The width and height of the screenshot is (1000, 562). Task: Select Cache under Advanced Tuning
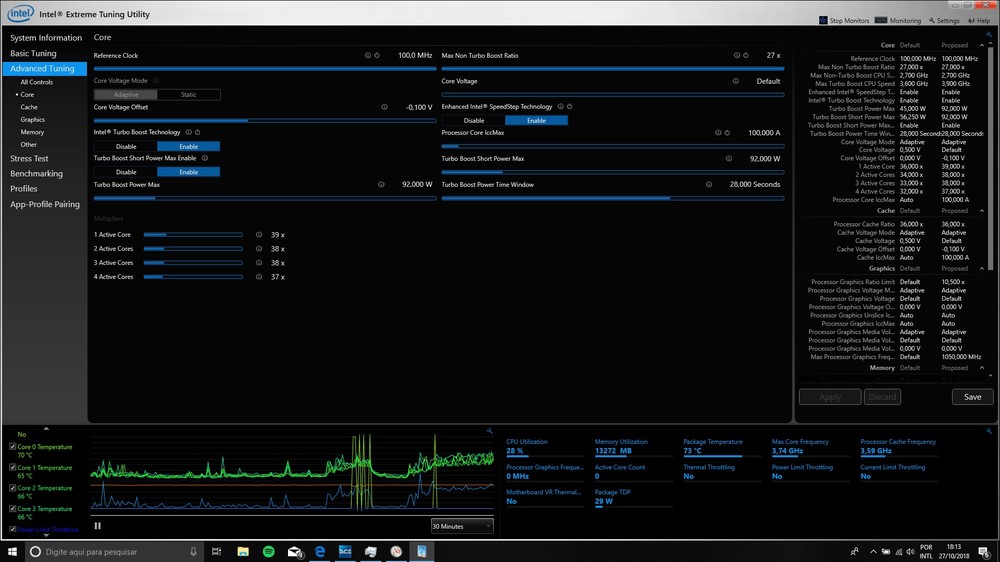tap(29, 107)
